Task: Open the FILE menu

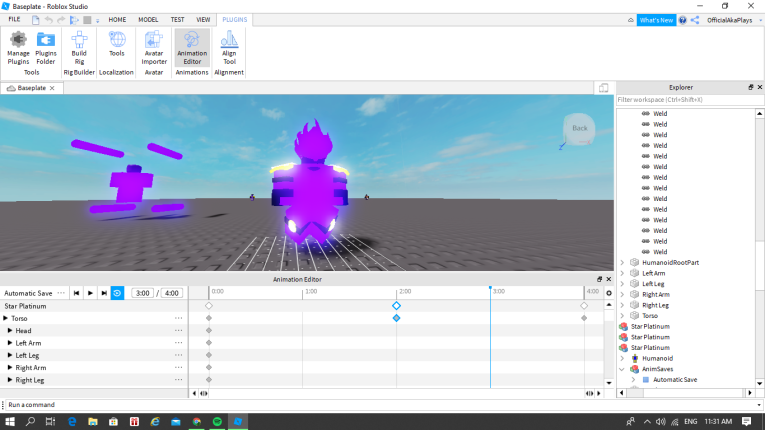Action: point(14,20)
